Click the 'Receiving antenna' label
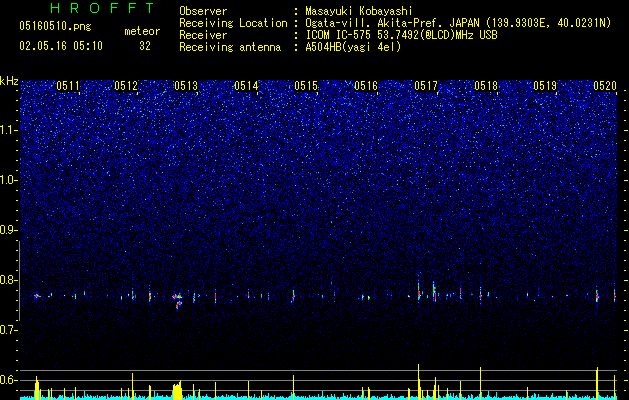The image size is (629, 400). point(230,47)
